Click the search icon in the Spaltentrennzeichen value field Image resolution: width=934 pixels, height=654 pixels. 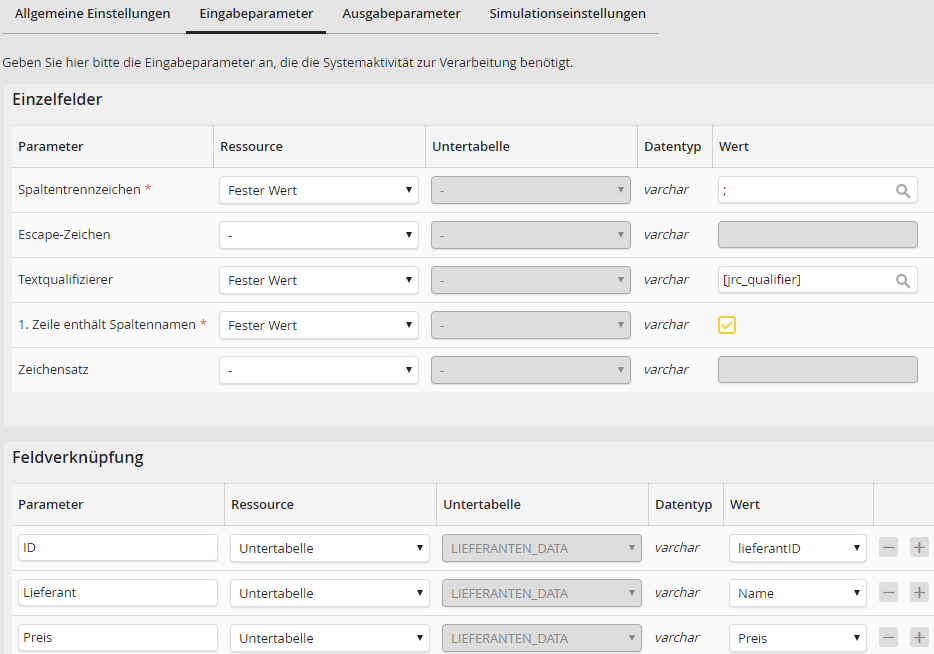pos(902,190)
